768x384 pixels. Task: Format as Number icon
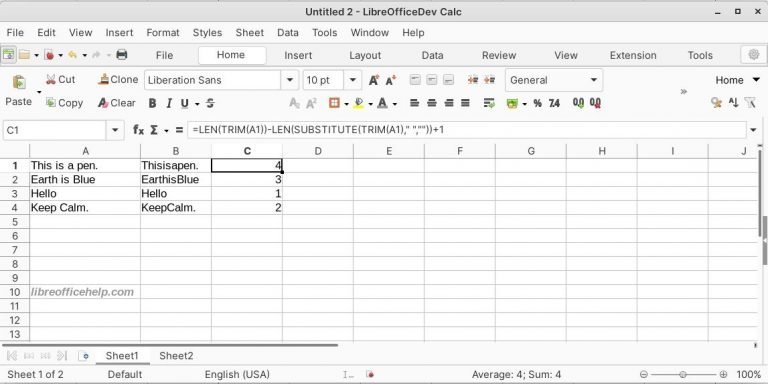(x=554, y=103)
